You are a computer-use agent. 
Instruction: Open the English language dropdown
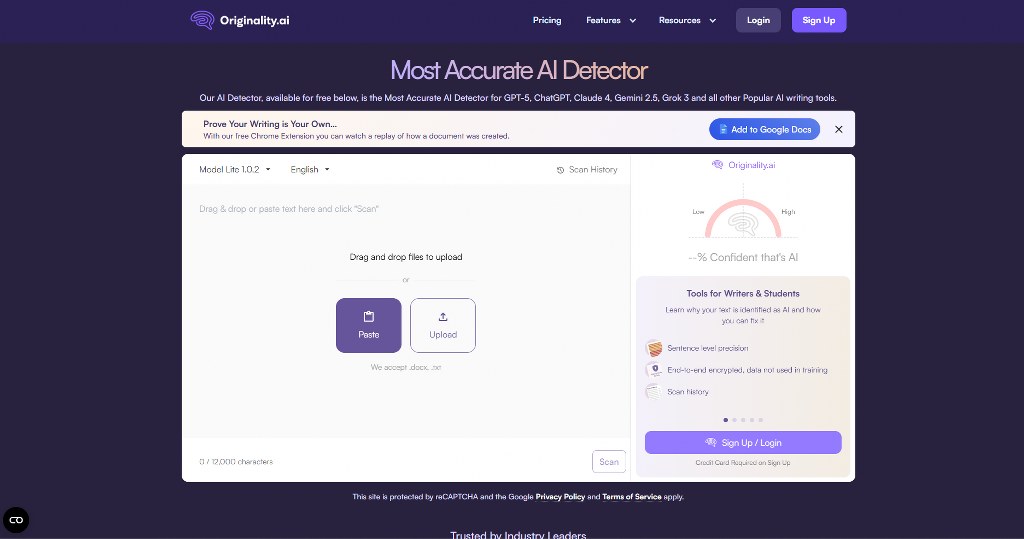point(310,169)
